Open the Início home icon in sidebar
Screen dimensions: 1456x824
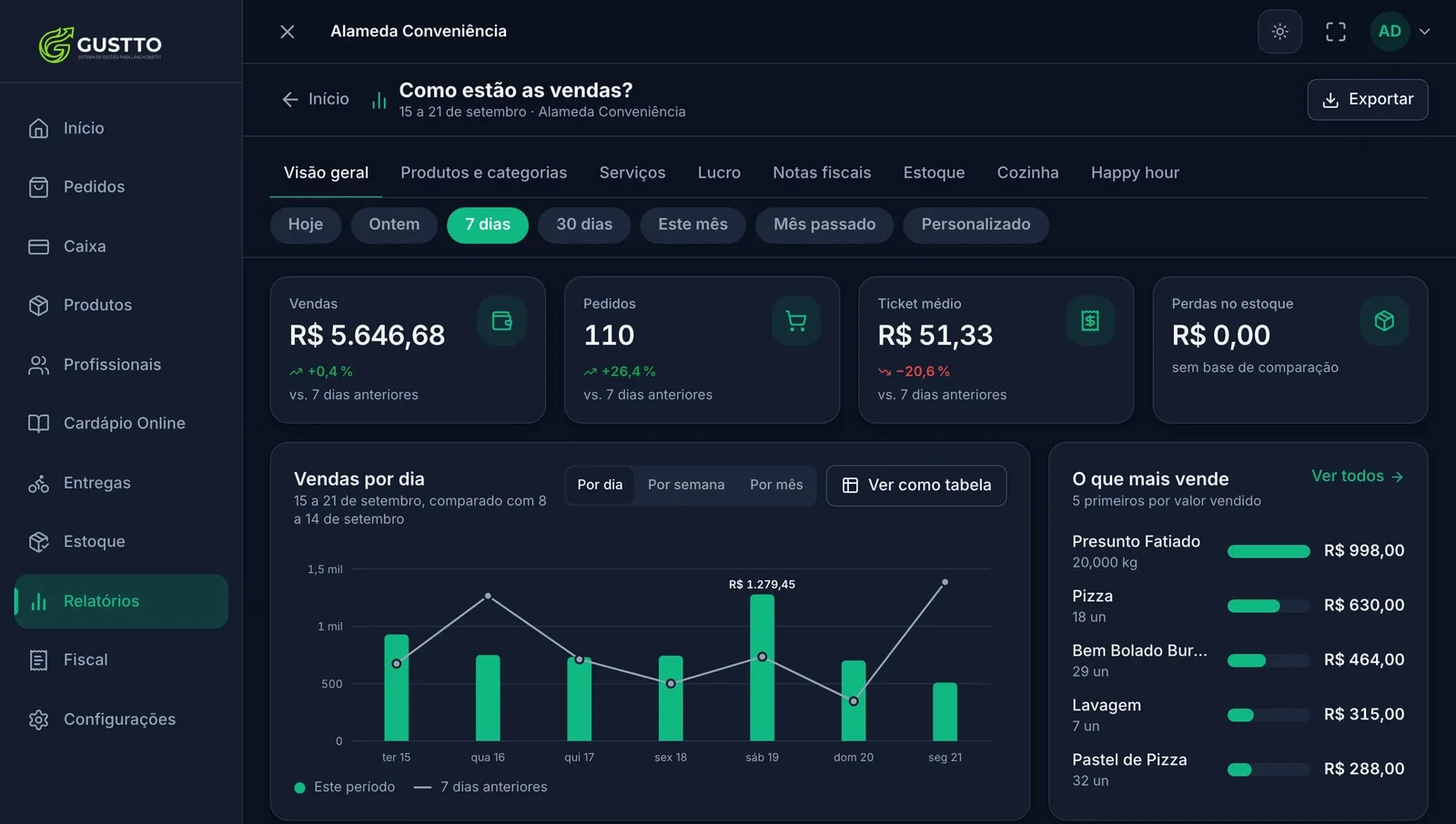38,128
